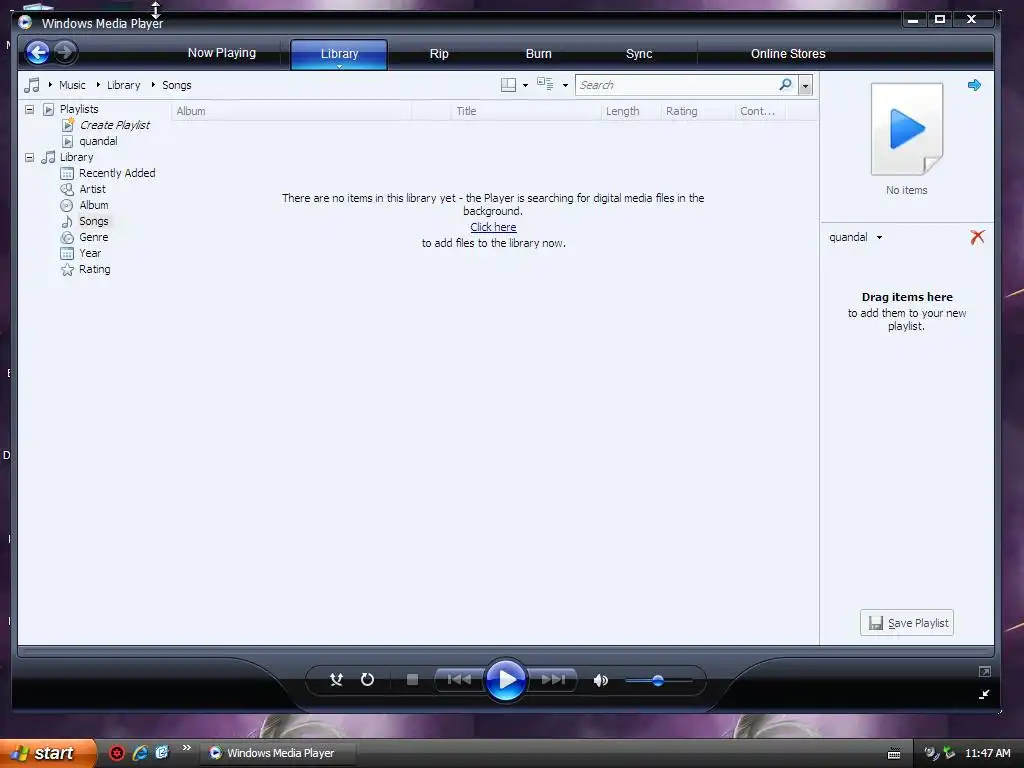Screen dimensions: 1024x768
Task: Click the Search input field
Action: 677,85
